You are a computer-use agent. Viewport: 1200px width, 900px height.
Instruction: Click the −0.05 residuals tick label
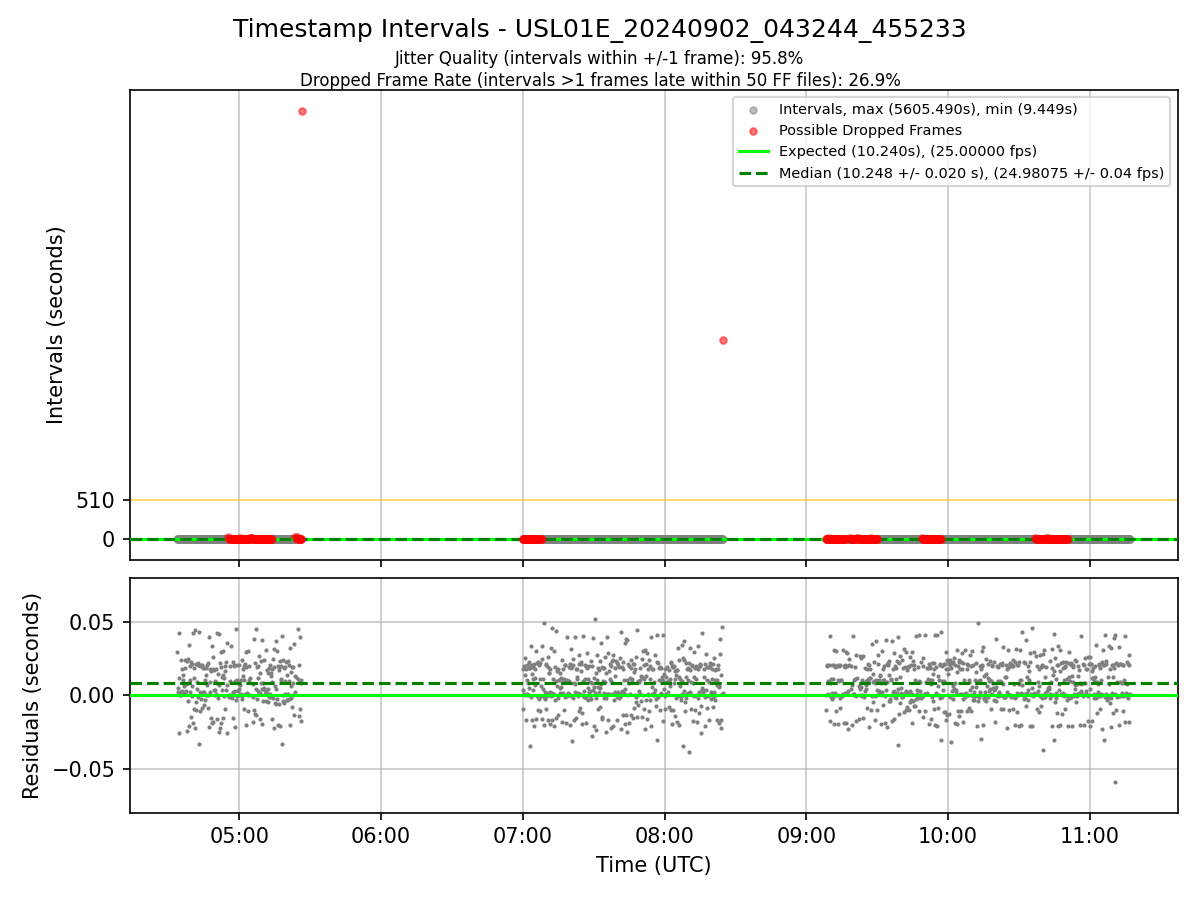(x=86, y=769)
